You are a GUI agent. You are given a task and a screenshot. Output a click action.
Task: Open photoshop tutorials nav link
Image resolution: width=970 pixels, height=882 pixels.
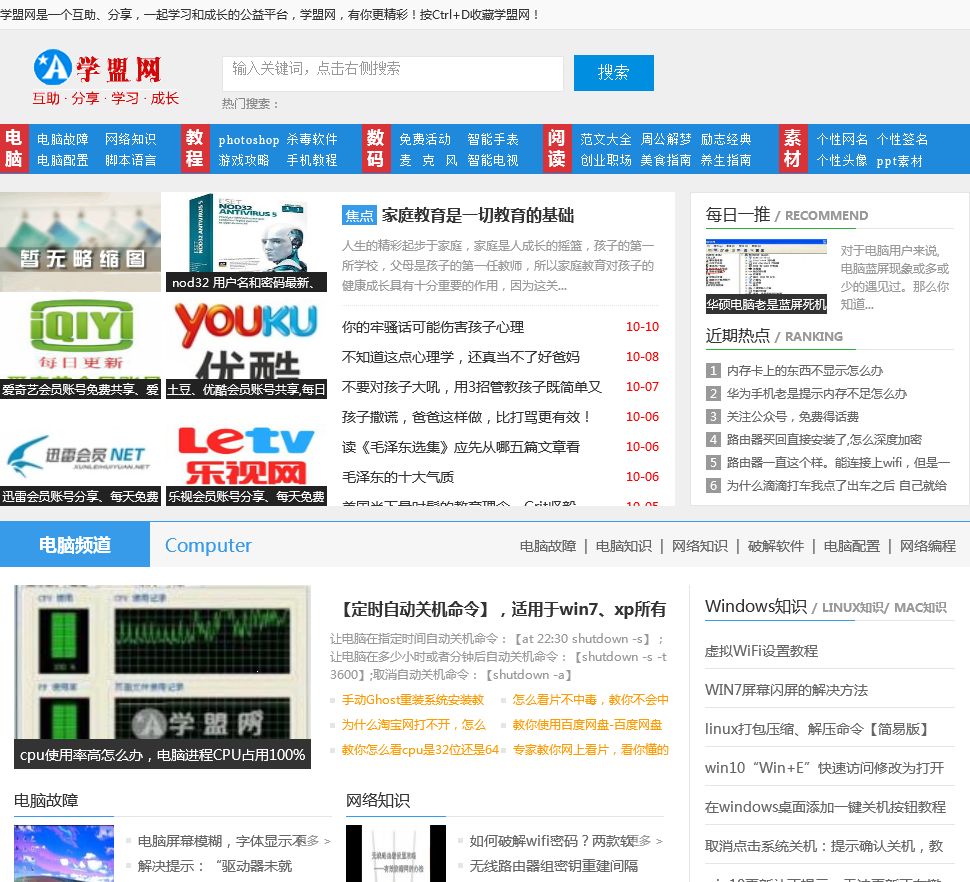coord(249,140)
